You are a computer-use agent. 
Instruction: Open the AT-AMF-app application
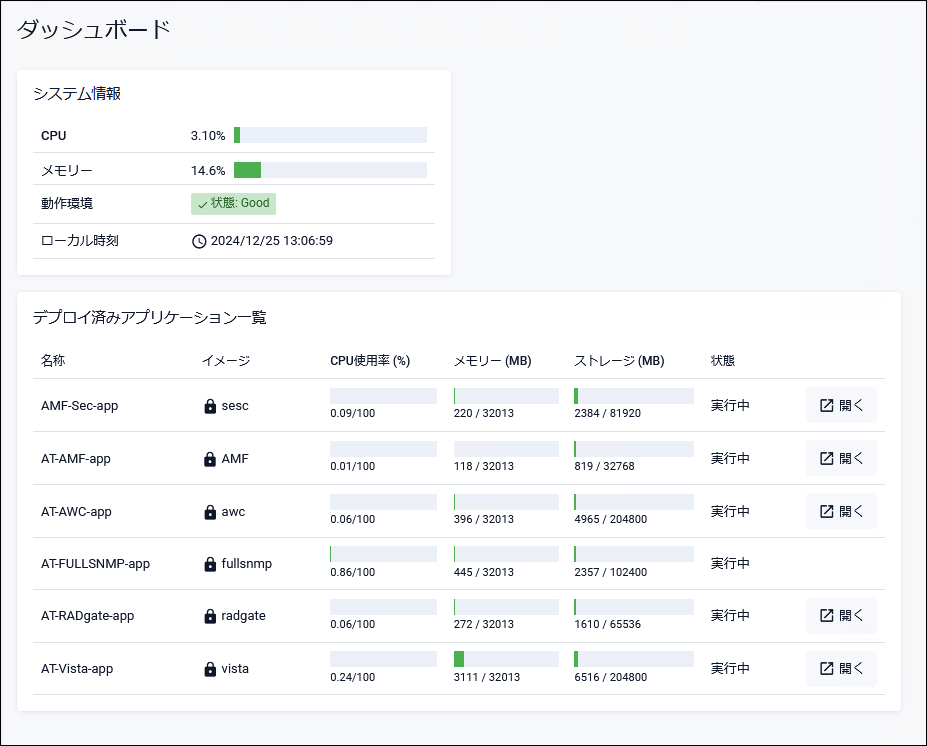click(x=841, y=458)
